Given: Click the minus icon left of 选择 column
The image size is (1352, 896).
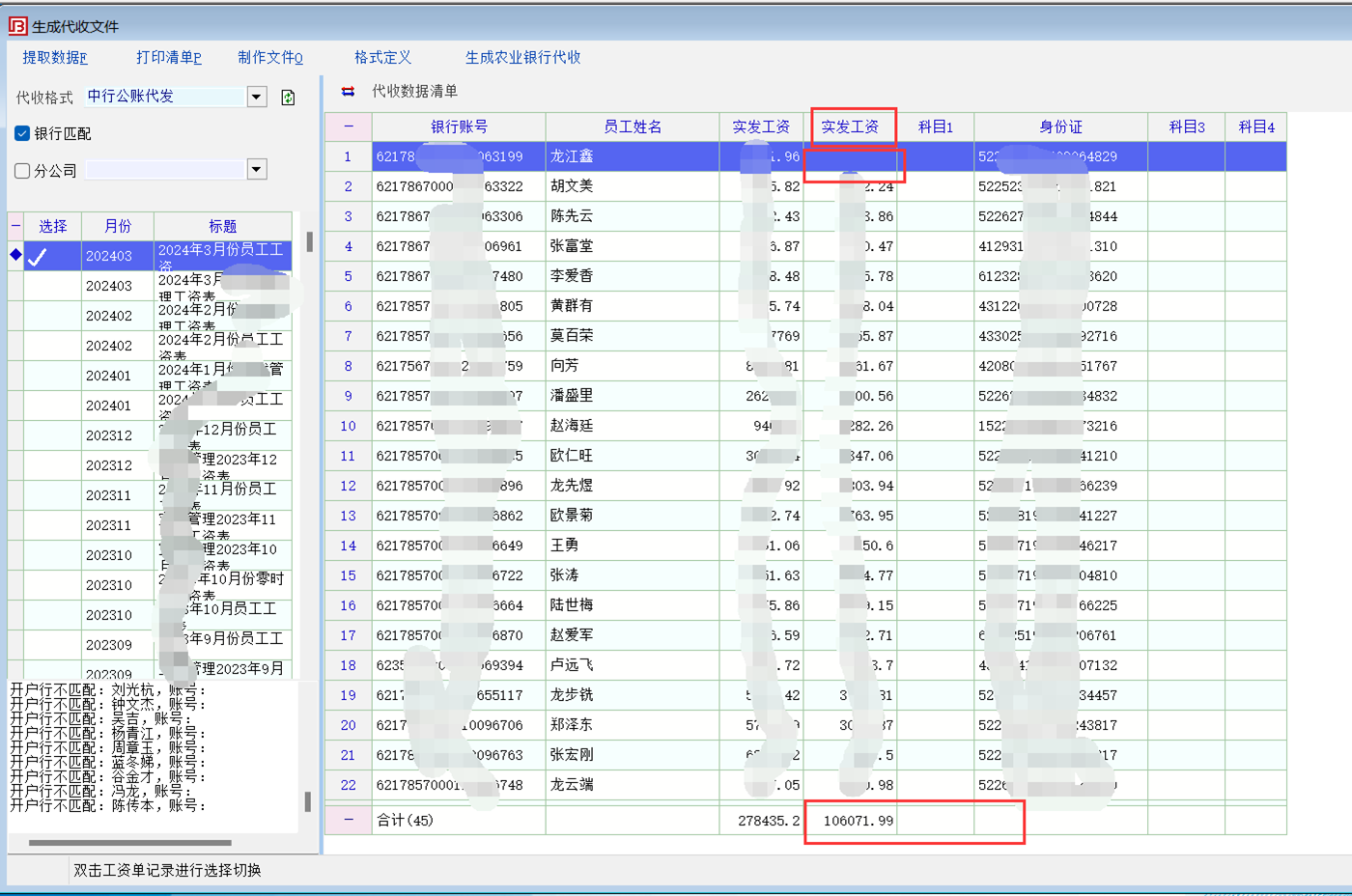Looking at the screenshot, I should tap(15, 226).
